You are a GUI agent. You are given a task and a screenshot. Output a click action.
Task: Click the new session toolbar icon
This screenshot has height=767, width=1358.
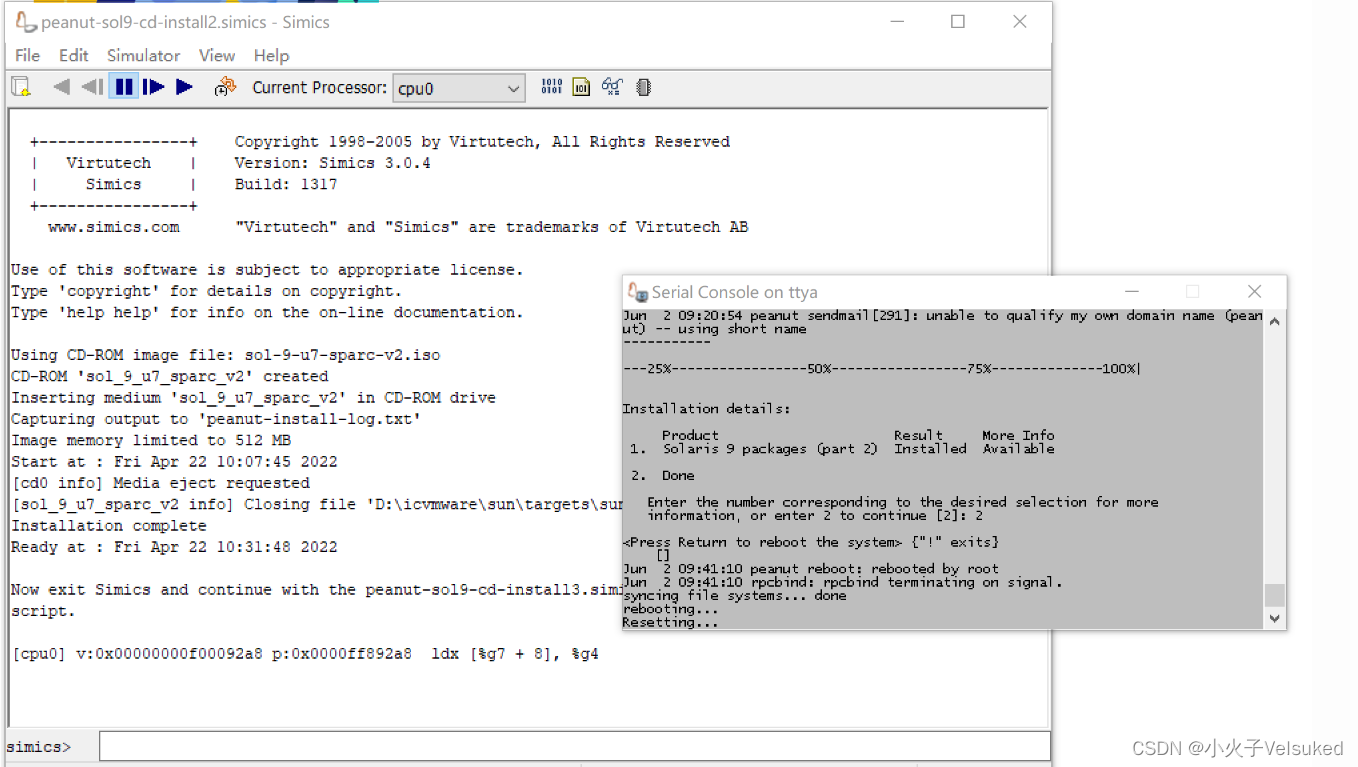point(21,87)
